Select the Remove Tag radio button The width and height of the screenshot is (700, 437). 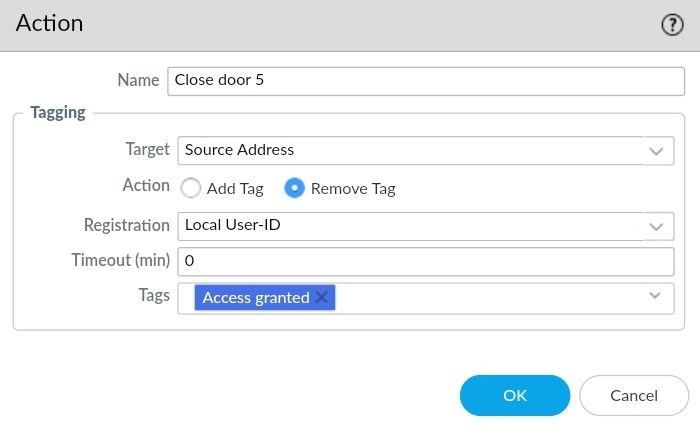[295, 188]
